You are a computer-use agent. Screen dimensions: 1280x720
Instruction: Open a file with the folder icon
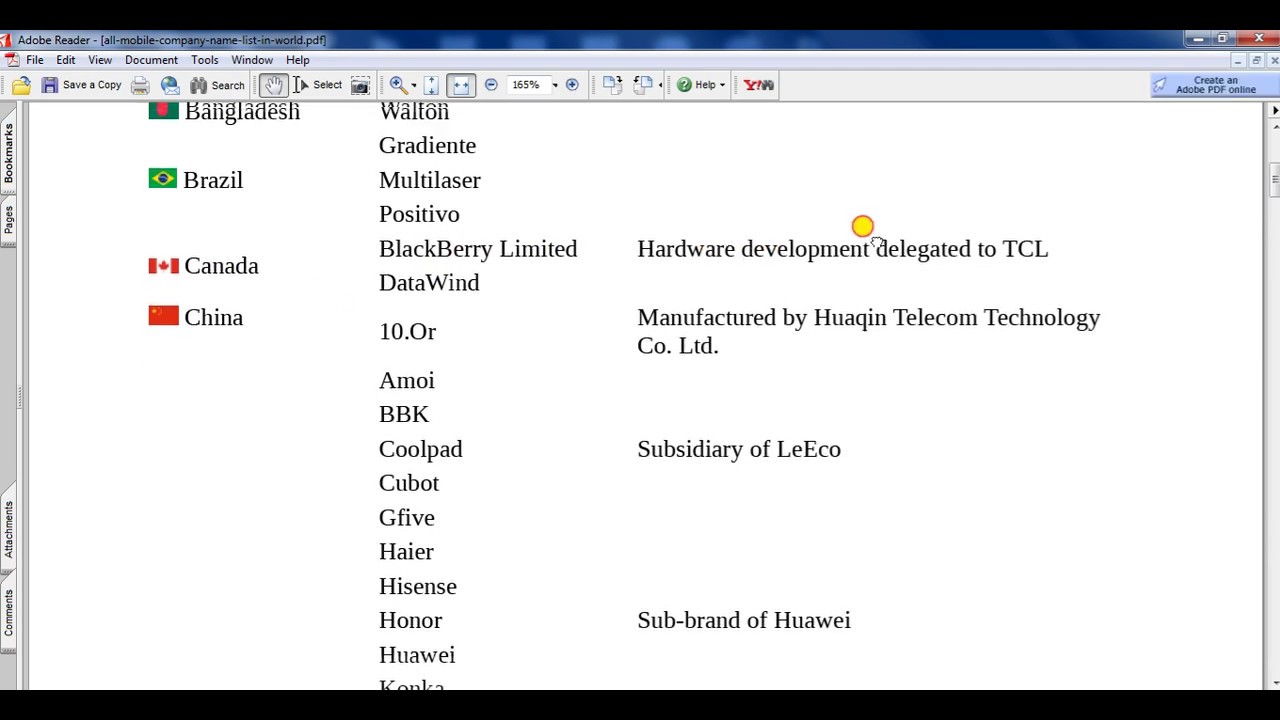[x=21, y=85]
